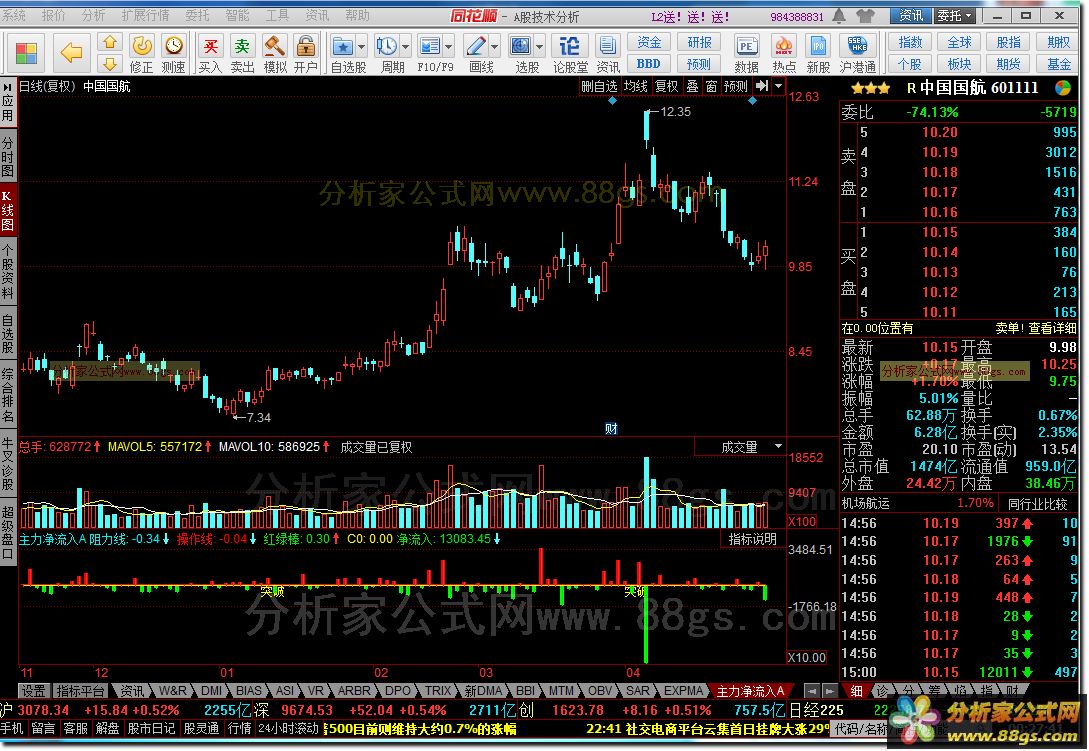Toggle the 叠 overlay button

point(692,86)
